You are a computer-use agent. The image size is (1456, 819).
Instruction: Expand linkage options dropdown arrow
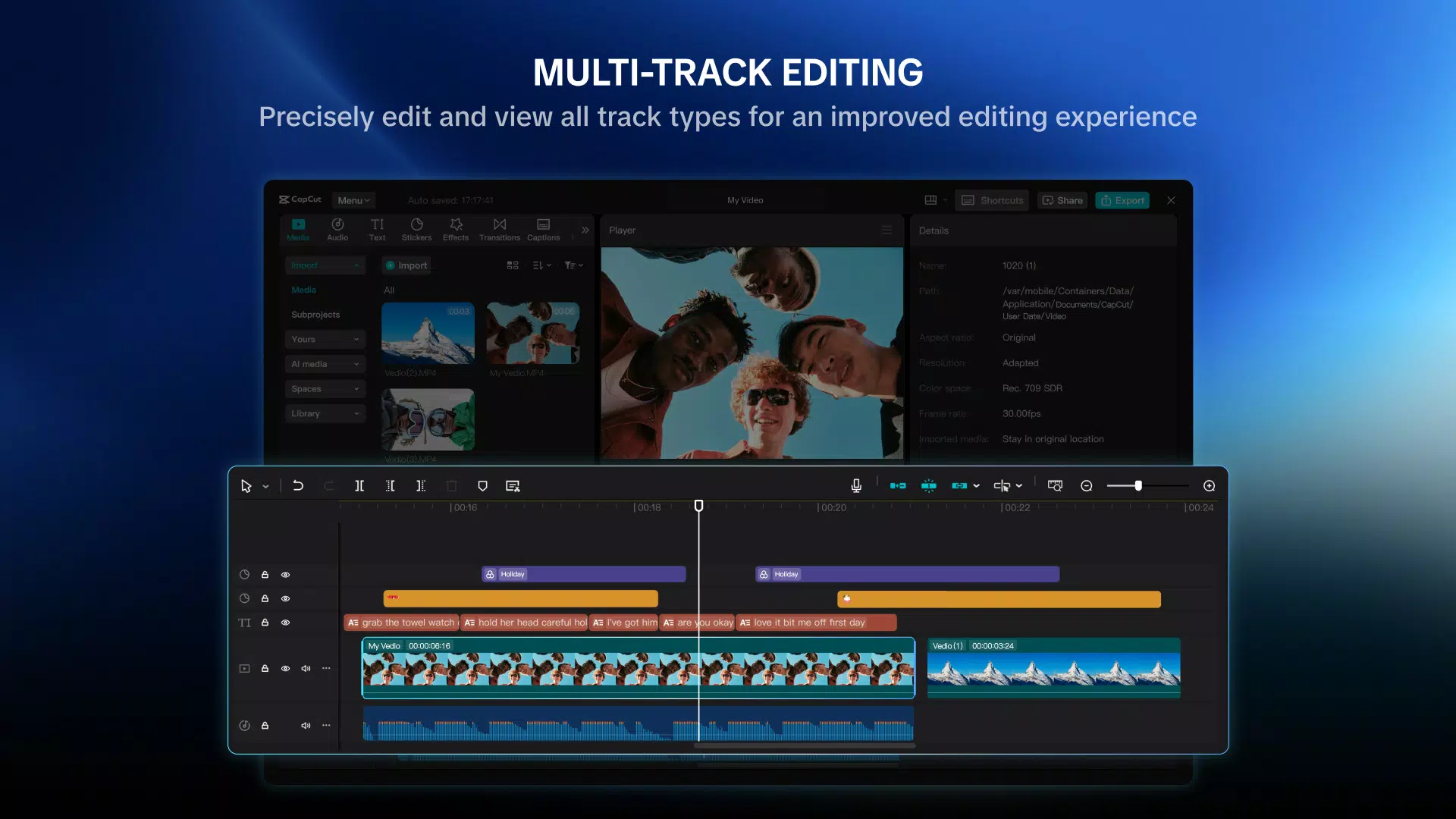coord(977,486)
